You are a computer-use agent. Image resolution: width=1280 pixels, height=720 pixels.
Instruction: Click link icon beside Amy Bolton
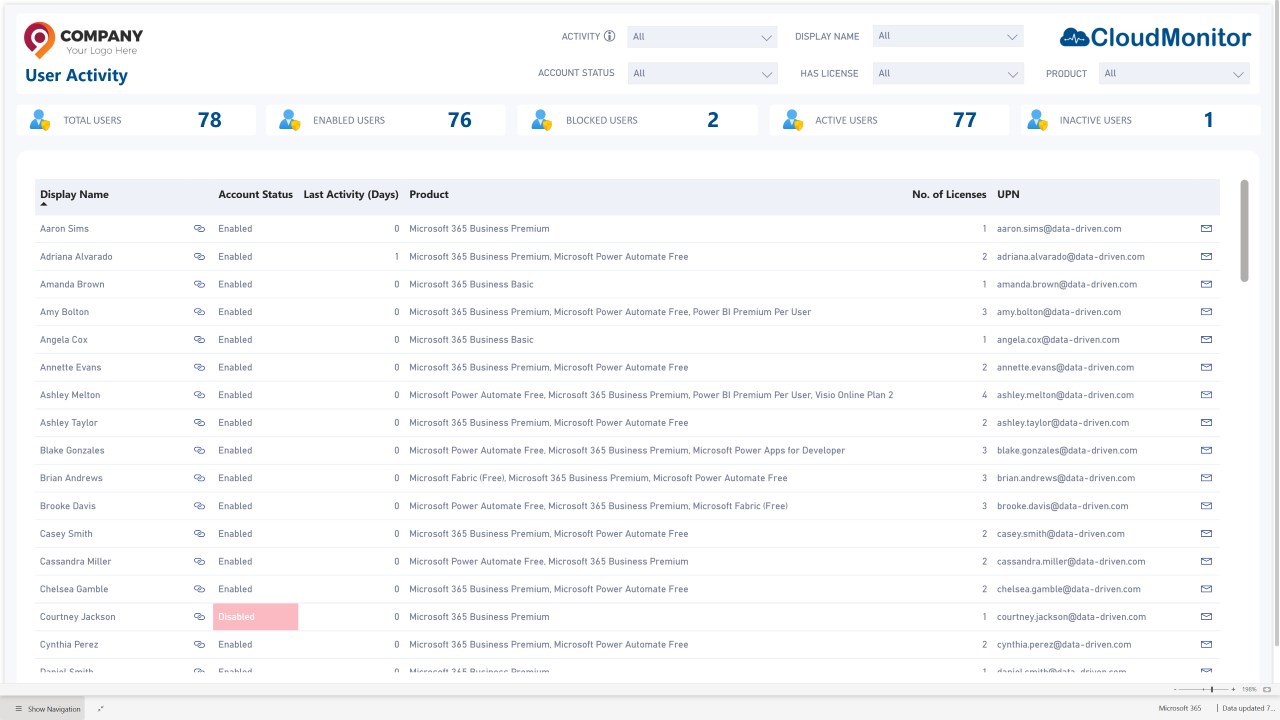click(x=199, y=312)
